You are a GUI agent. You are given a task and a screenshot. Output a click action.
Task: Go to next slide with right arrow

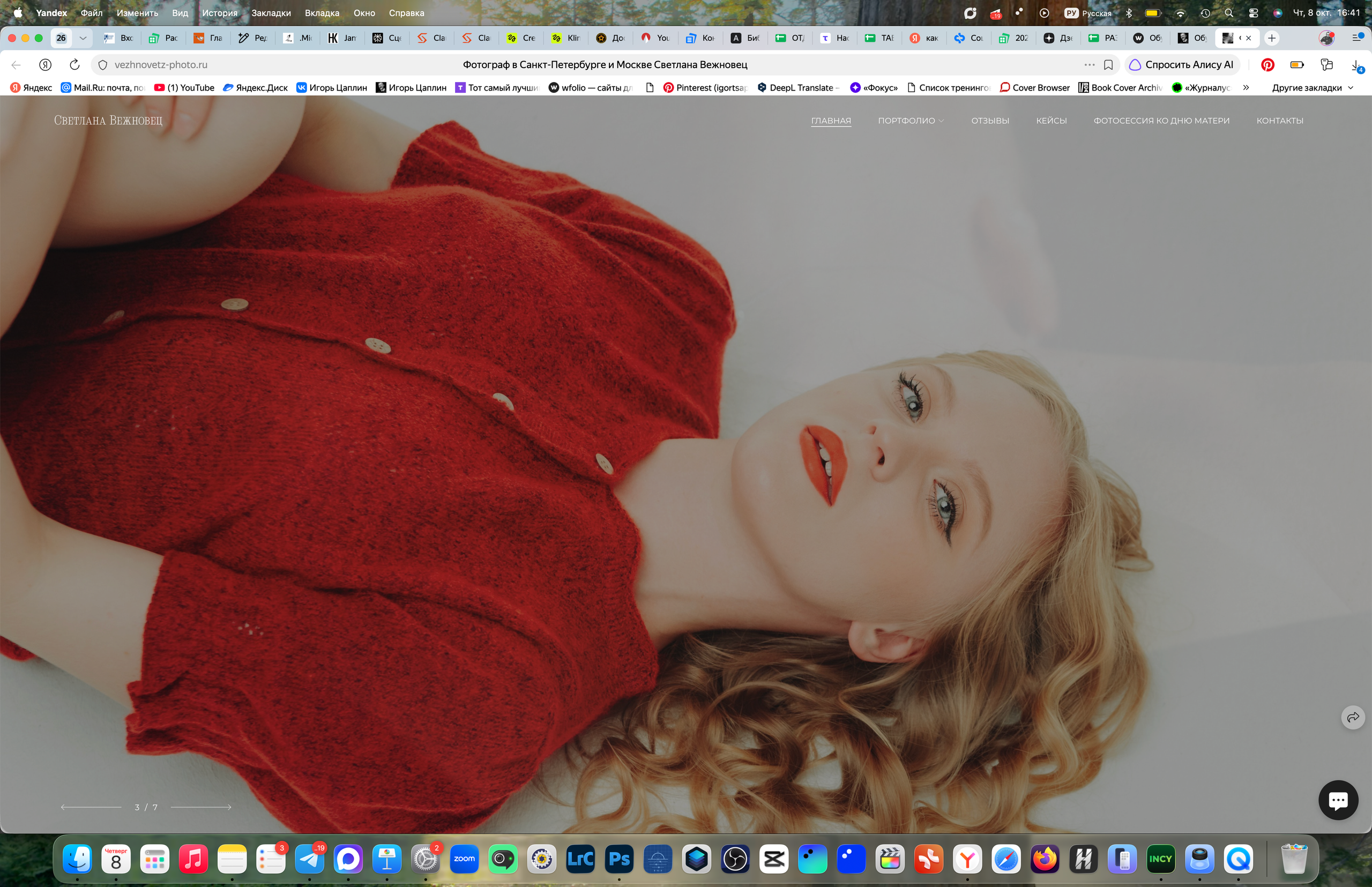(x=200, y=807)
